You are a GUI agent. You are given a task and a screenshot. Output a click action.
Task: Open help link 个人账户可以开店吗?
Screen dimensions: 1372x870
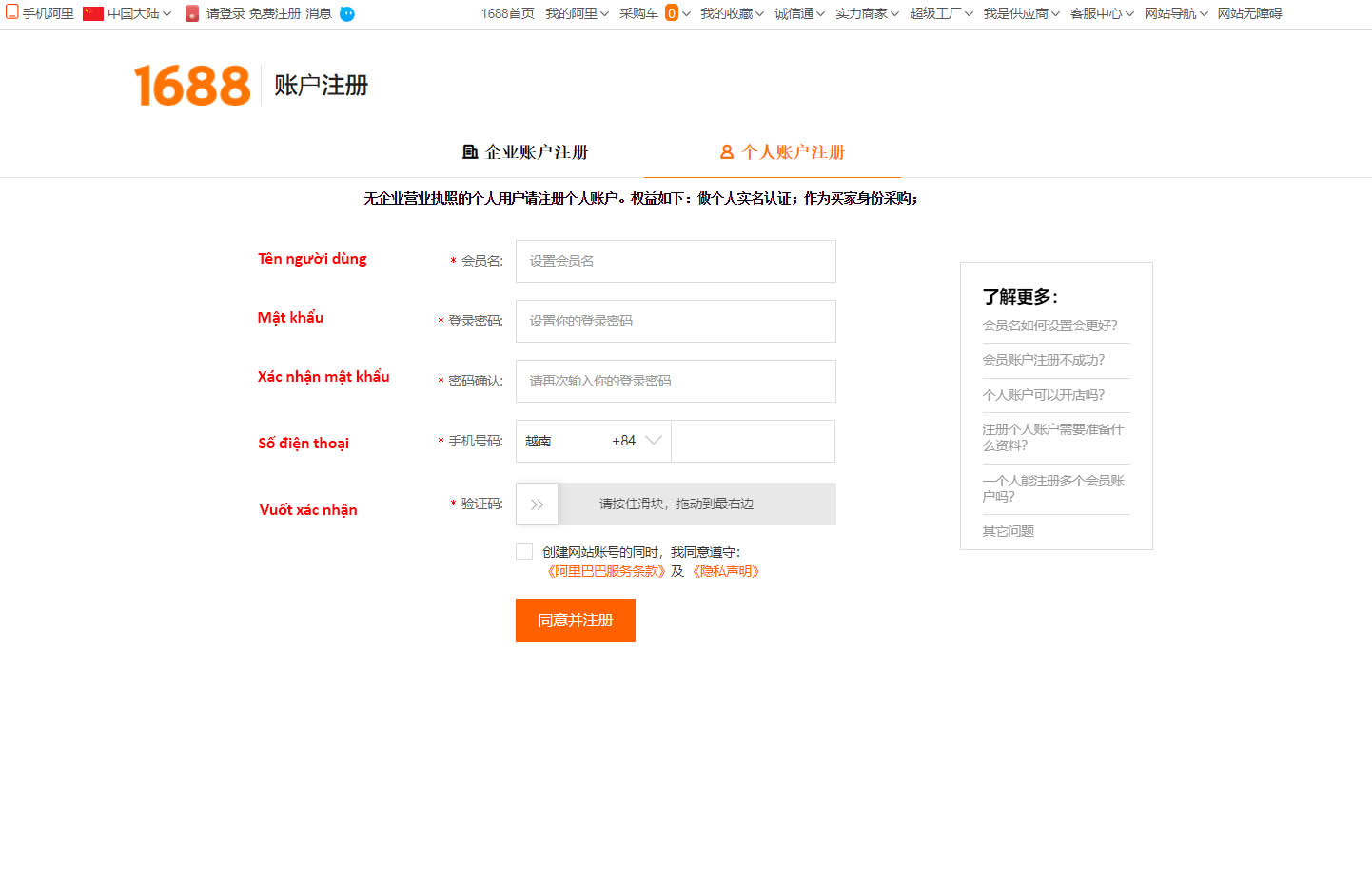pyautogui.click(x=1044, y=395)
